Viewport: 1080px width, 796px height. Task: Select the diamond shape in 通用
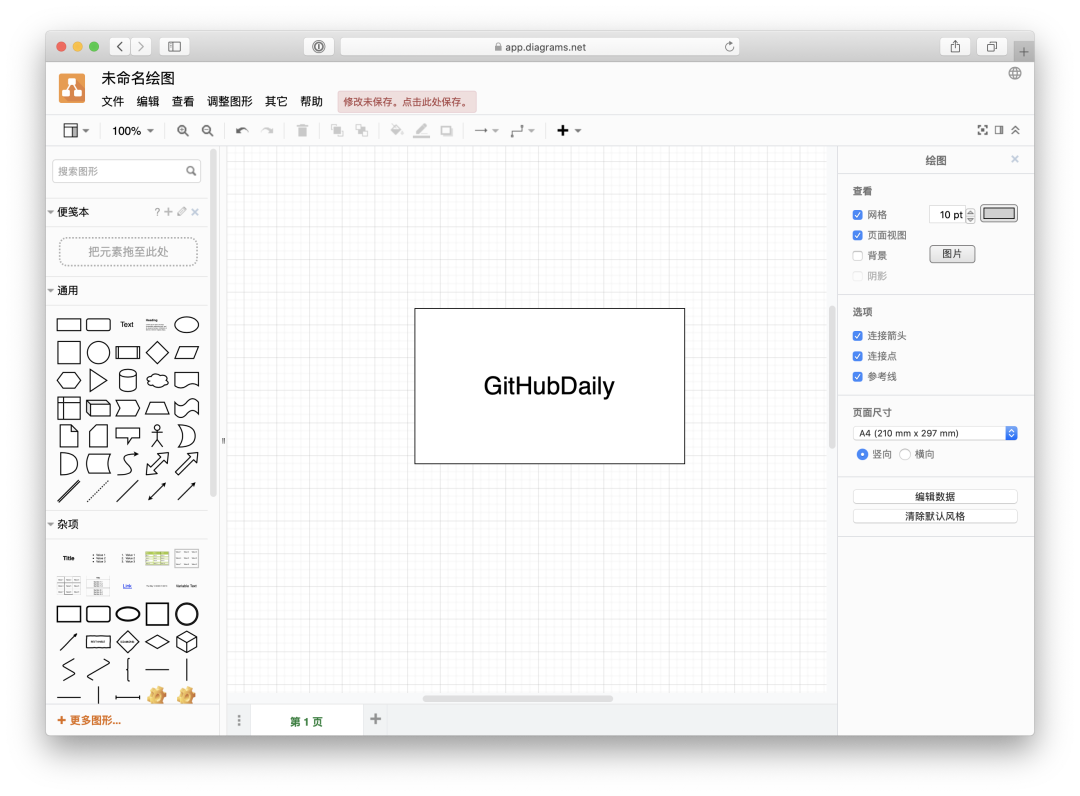coord(157,353)
